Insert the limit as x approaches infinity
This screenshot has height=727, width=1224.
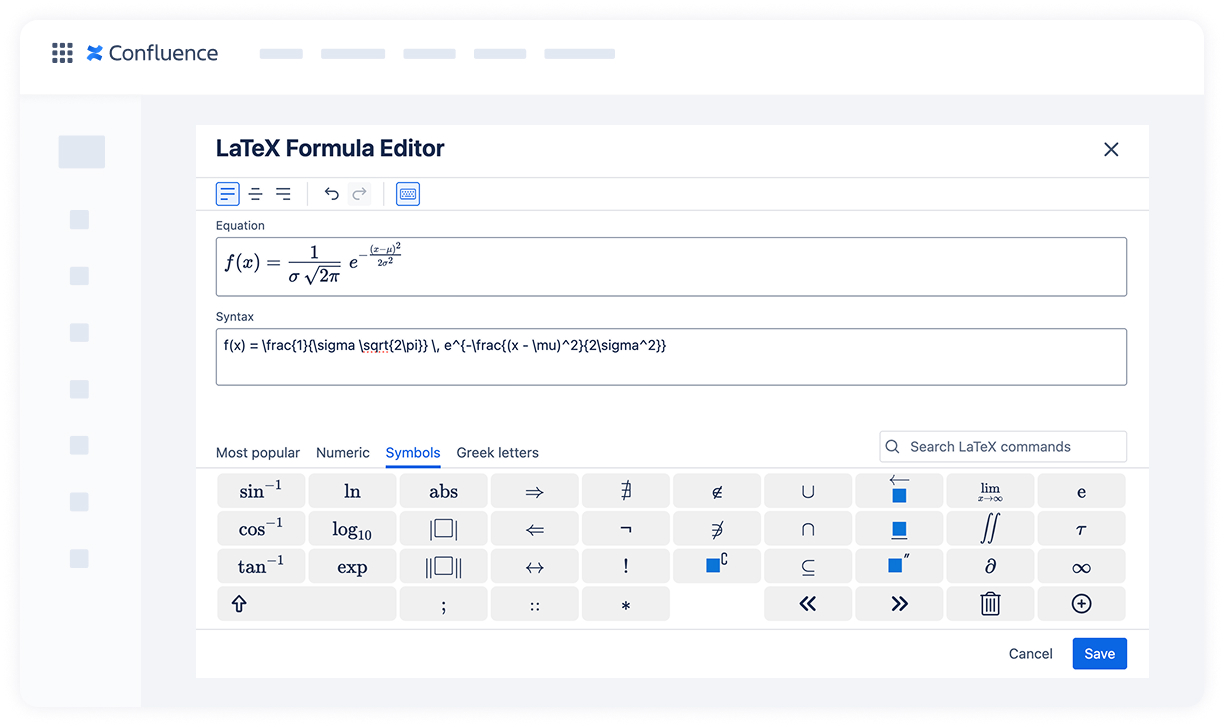(990, 490)
